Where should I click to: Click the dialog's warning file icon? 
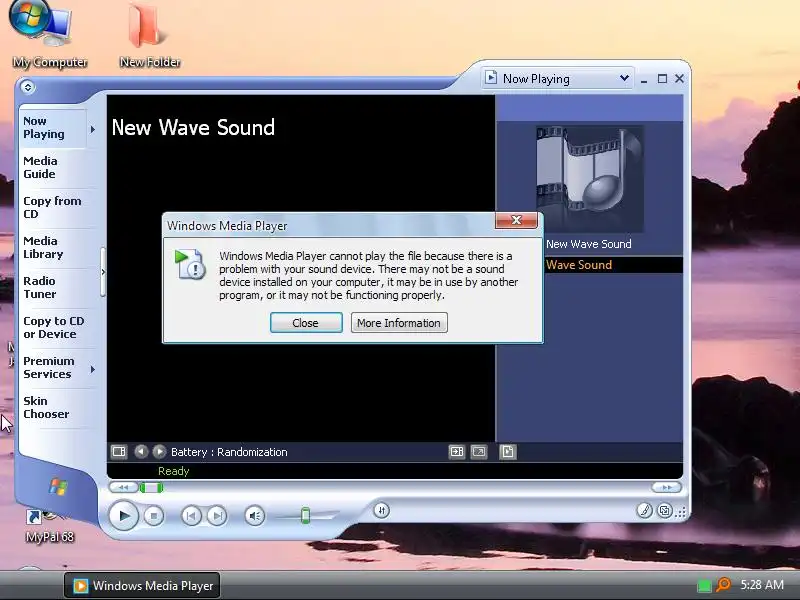[189, 264]
